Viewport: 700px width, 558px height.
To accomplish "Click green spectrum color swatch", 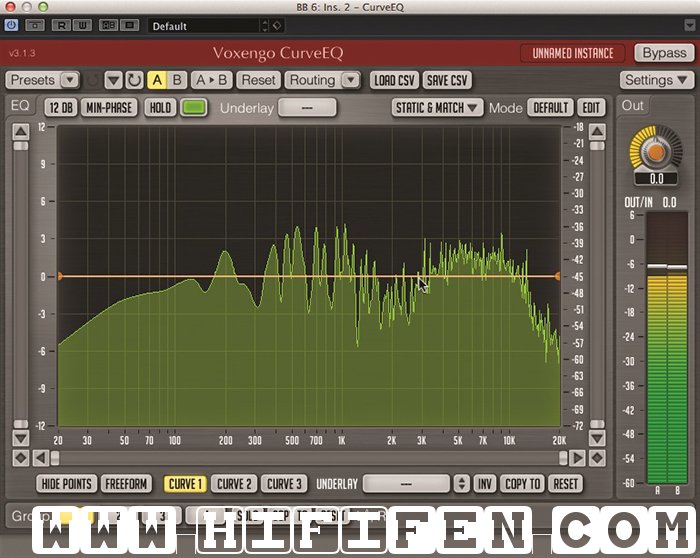I will (x=194, y=108).
